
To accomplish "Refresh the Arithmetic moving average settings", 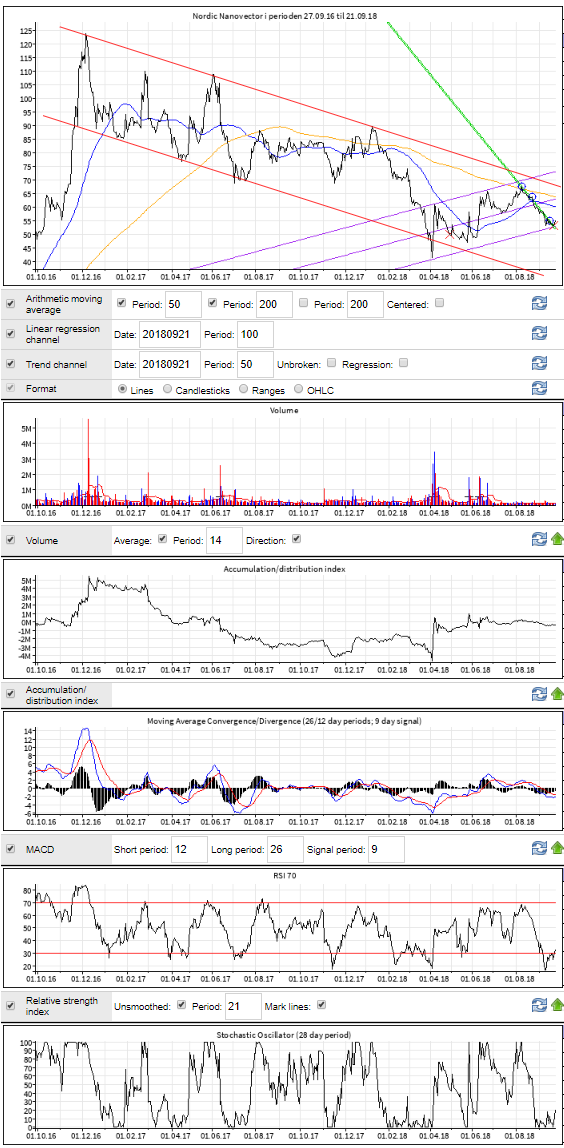I will 540,304.
